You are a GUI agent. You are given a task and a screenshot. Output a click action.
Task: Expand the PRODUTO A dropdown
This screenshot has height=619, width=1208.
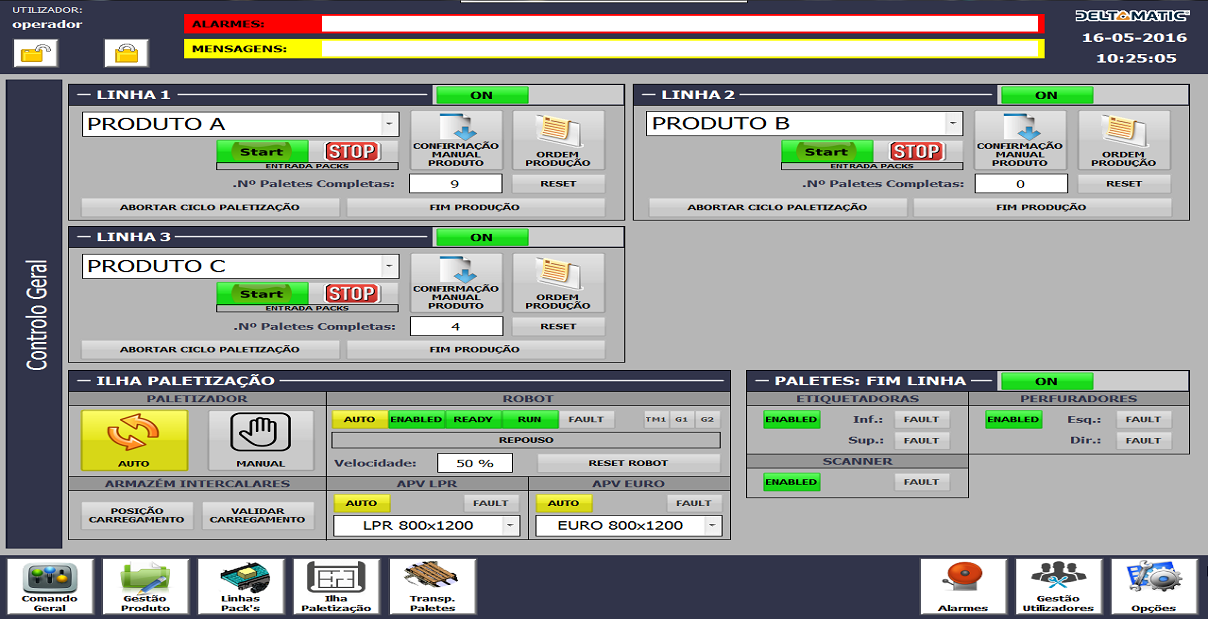pyautogui.click(x=388, y=125)
